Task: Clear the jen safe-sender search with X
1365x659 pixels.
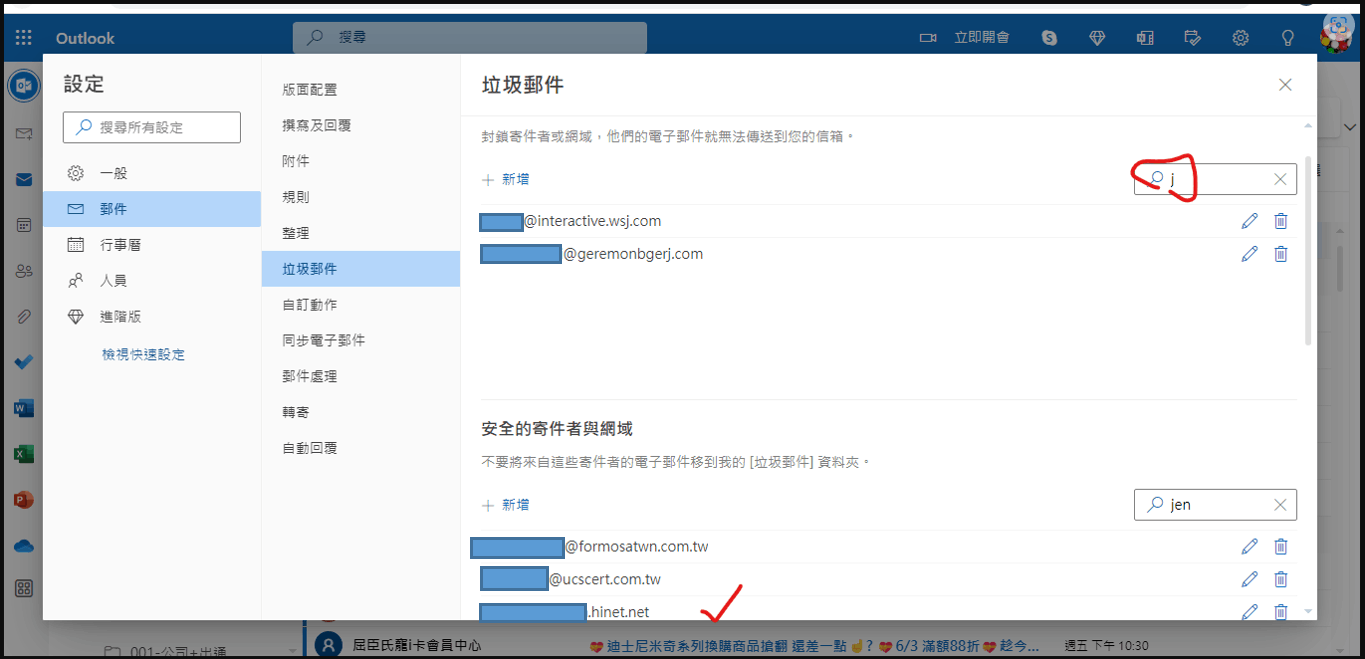Action: 1280,504
